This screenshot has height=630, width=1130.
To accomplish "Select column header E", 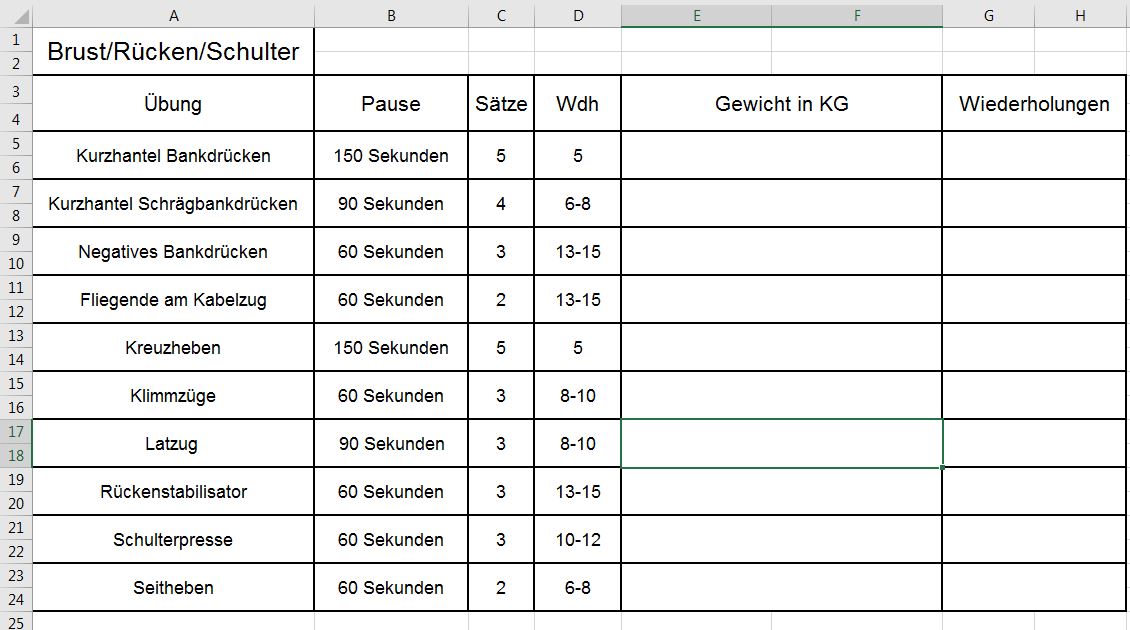I will [x=695, y=15].
